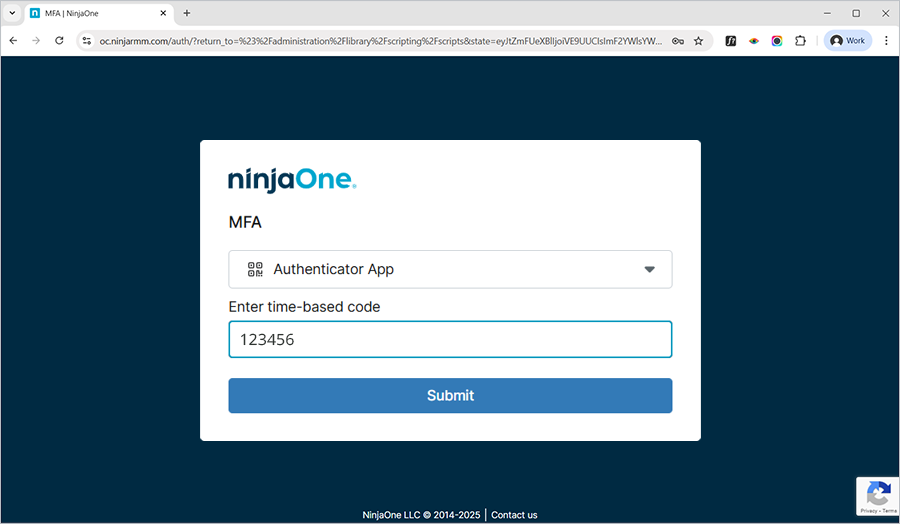Click the Fonts Ninja extension icon

click(731, 41)
